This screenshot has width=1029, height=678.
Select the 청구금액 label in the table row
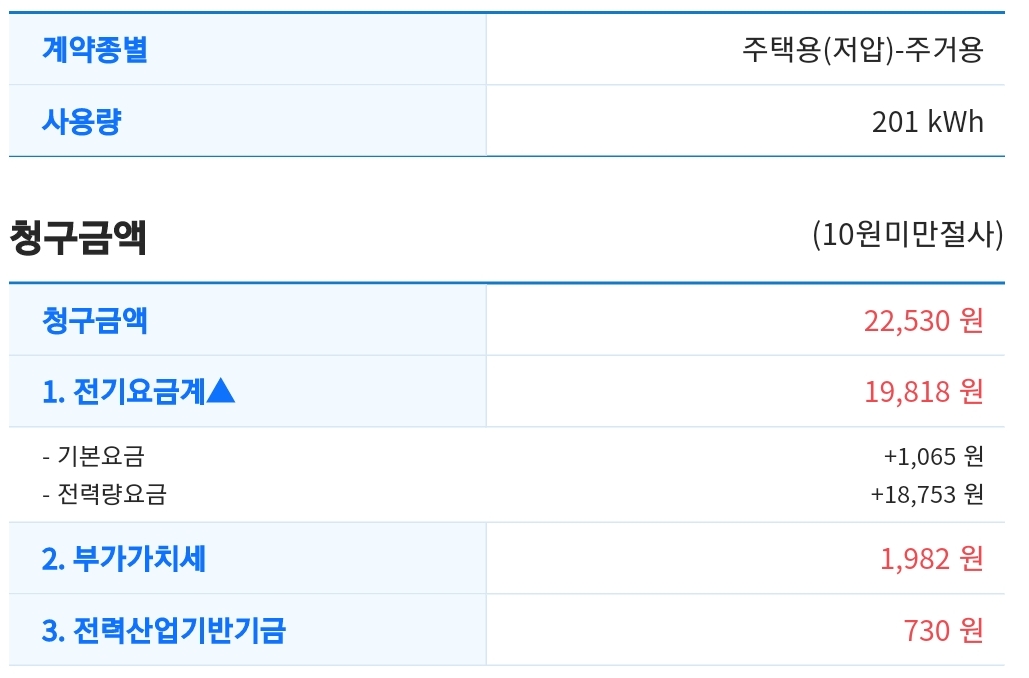pyautogui.click(x=95, y=320)
